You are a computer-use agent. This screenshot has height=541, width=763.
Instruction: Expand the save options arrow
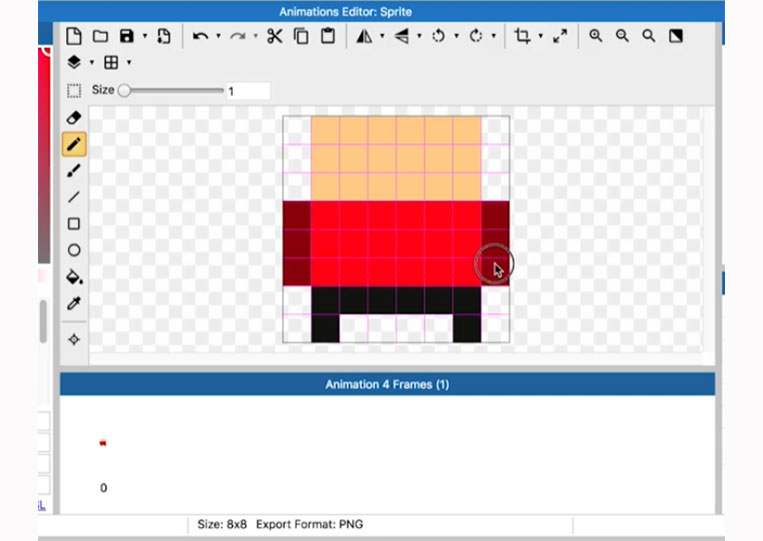(145, 36)
